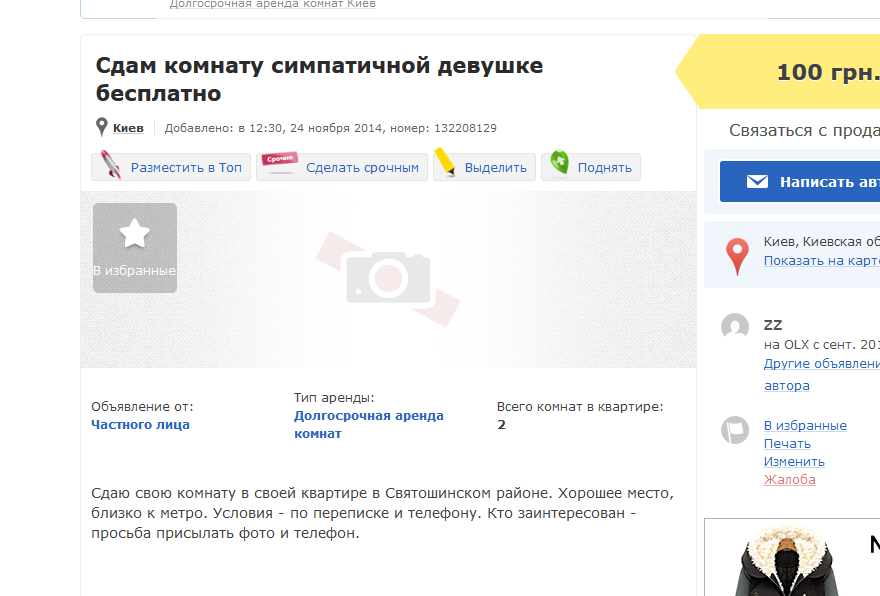The image size is (880, 596).
Task: Click the yellow highlighter marker icon
Action: pos(445,164)
